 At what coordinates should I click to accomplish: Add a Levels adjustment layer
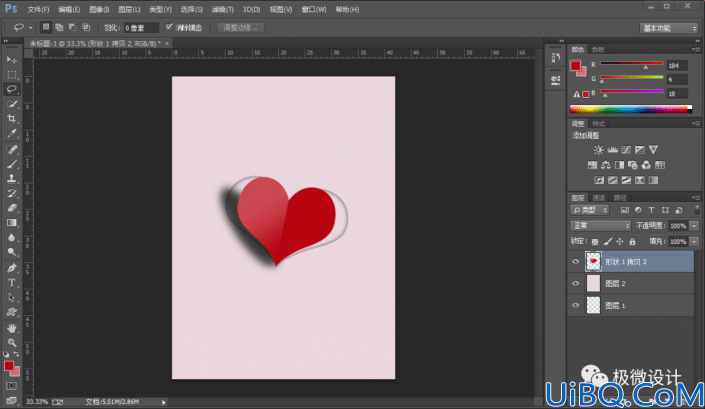pyautogui.click(x=612, y=150)
